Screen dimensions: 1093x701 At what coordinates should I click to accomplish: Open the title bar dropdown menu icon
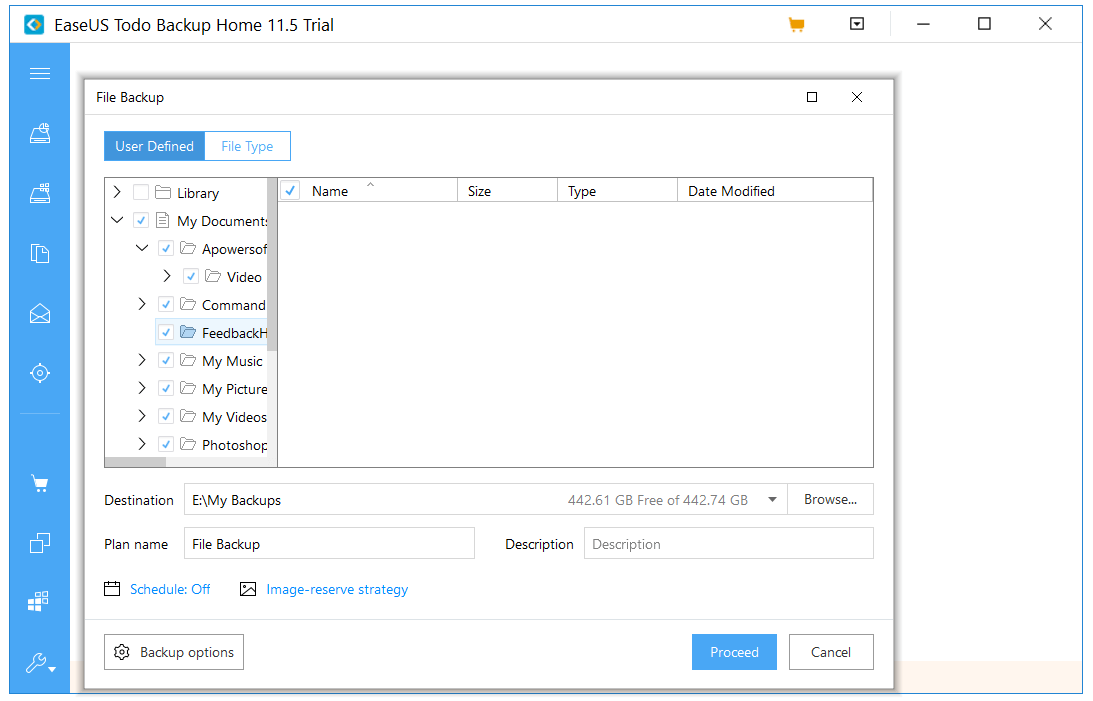tap(857, 24)
